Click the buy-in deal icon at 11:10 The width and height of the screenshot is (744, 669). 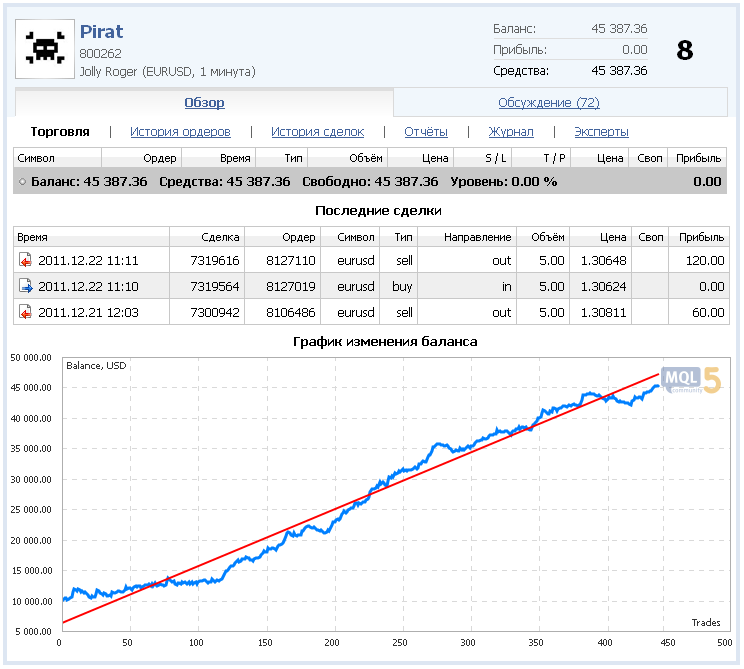(x=25, y=286)
